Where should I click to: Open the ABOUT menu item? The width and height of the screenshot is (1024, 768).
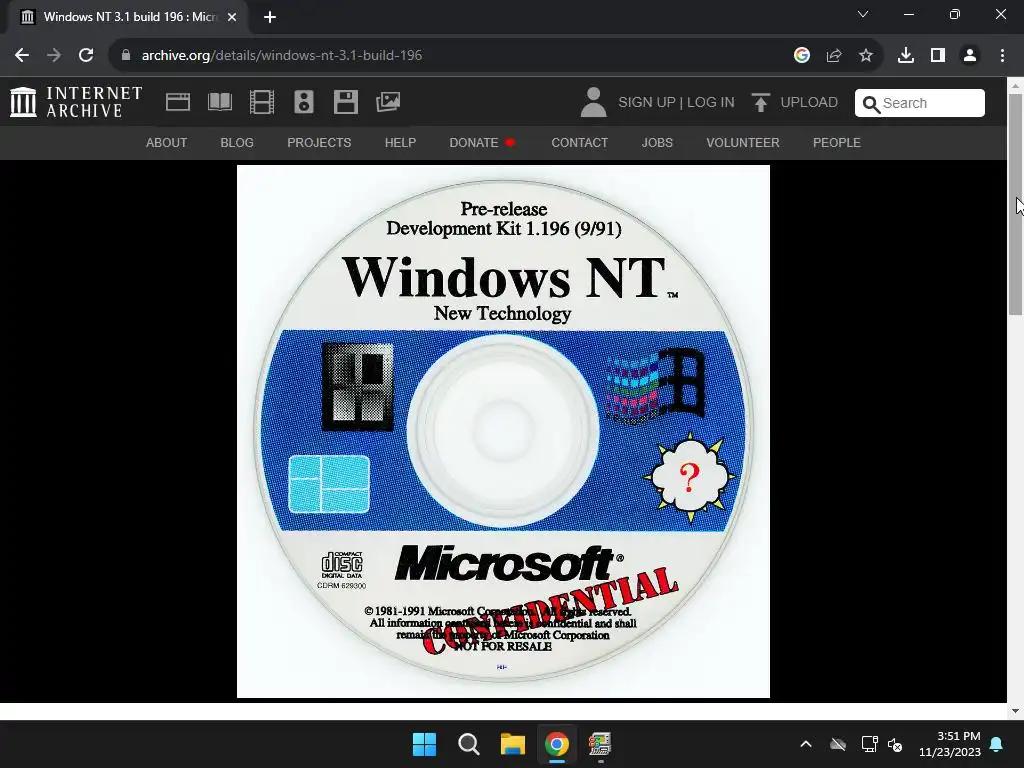coord(167,142)
